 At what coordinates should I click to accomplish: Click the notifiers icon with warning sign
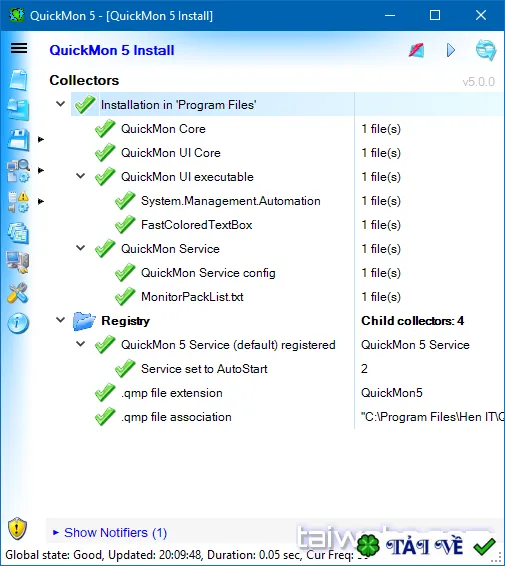pos(18,201)
